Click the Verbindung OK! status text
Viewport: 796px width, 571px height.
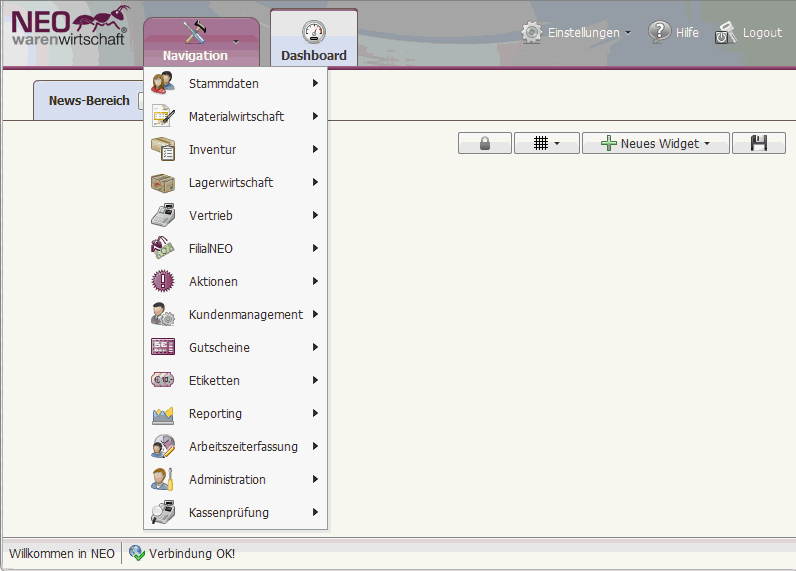click(192, 553)
